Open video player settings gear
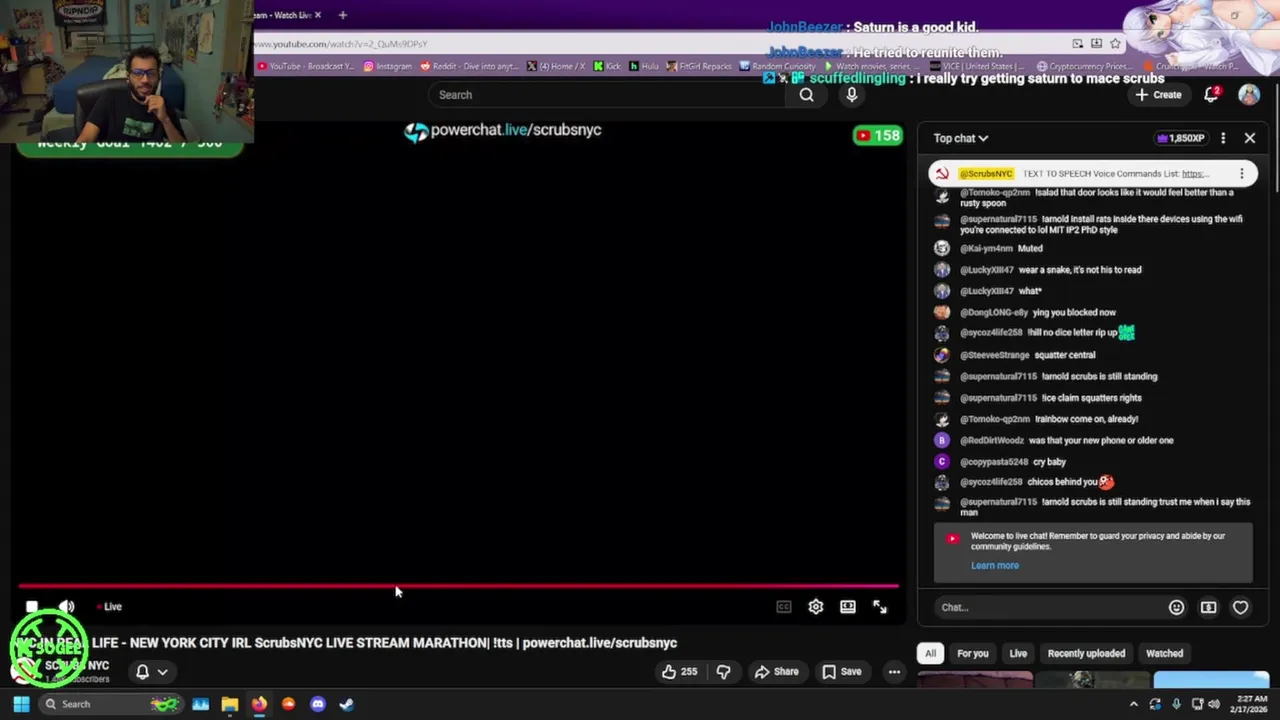Screen dimensions: 1280x720 point(816,607)
